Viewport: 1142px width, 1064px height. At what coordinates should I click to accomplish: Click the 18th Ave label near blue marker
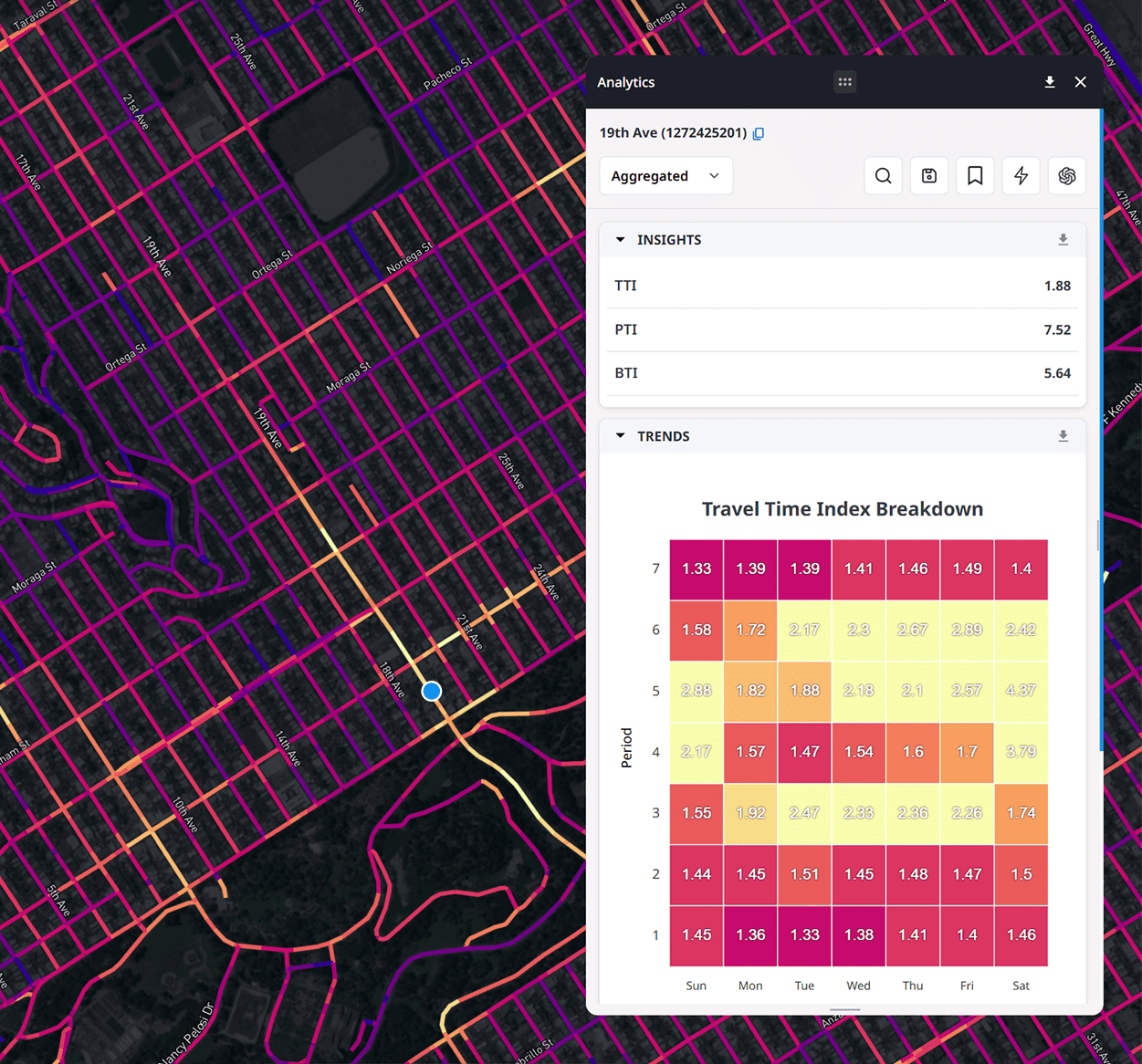pos(392,681)
